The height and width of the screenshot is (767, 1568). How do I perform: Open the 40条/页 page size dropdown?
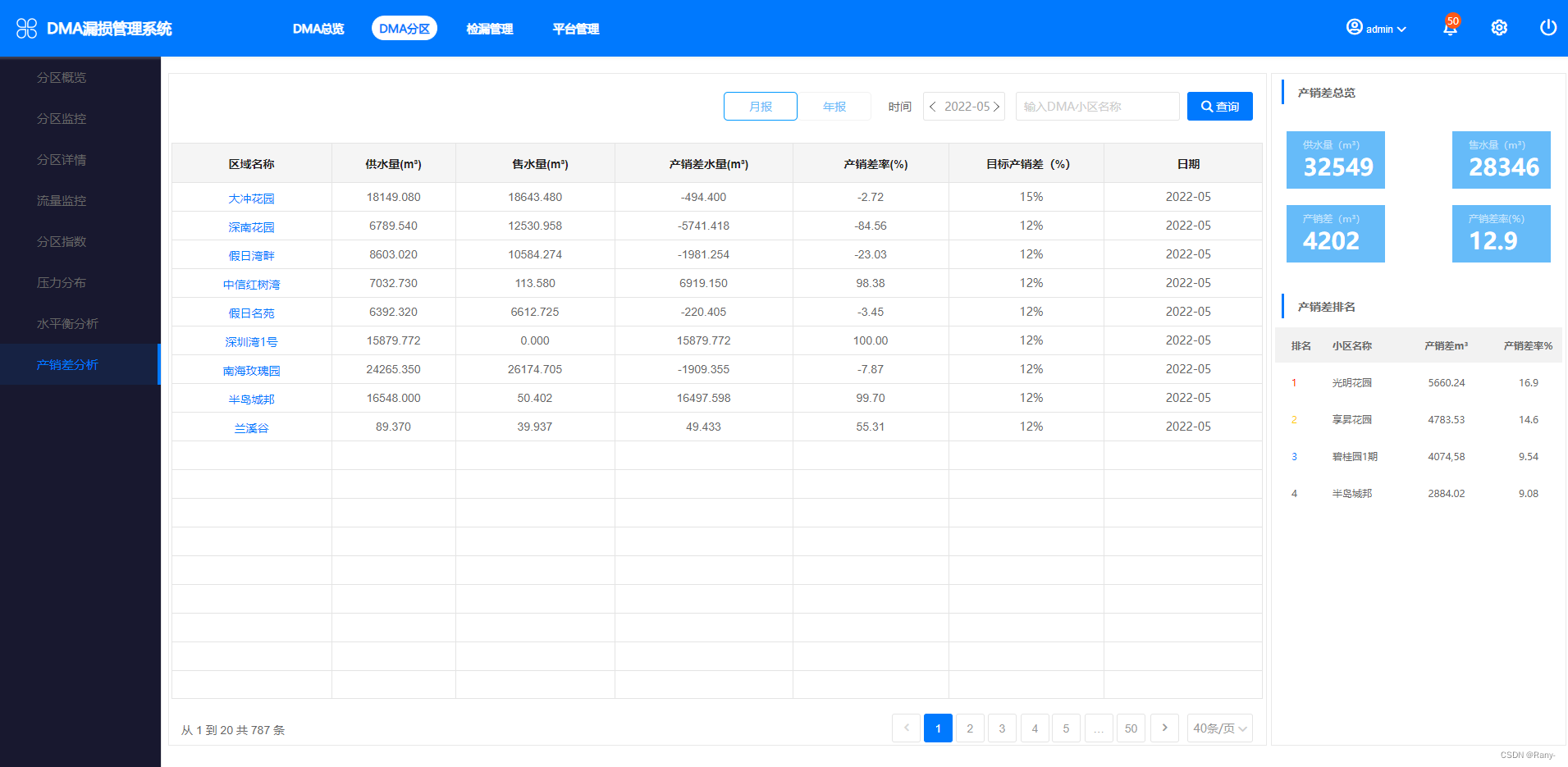1219,728
